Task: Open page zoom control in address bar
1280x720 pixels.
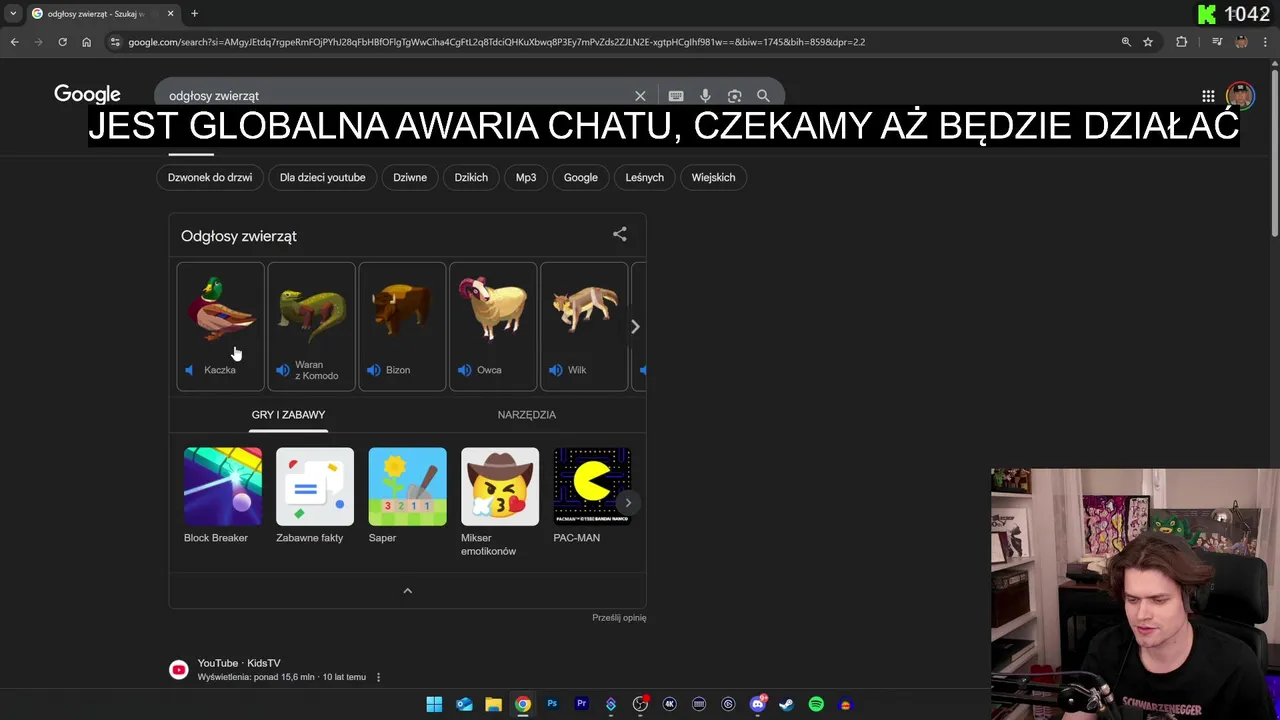Action: pos(1126,42)
